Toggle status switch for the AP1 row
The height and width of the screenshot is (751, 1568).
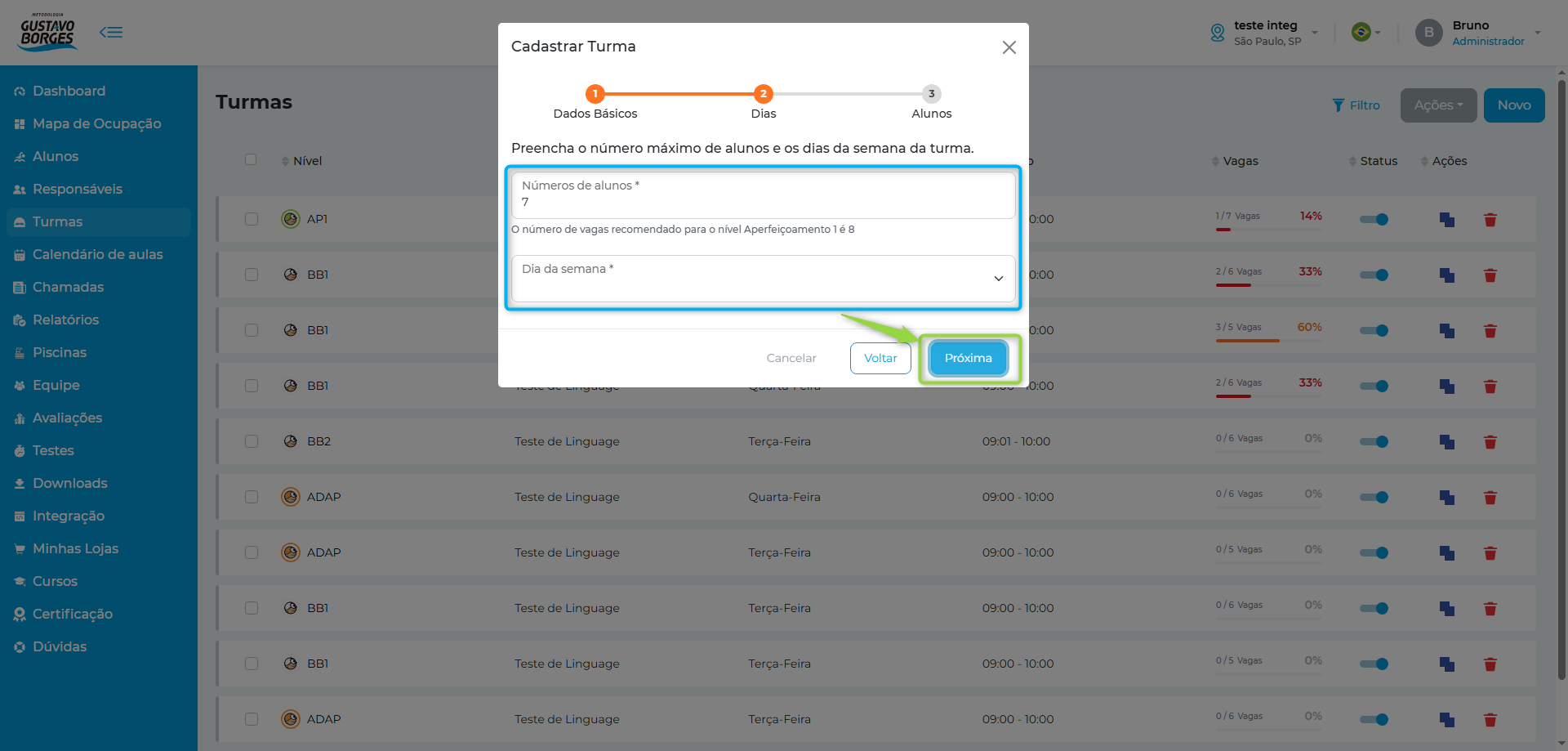point(1374,219)
